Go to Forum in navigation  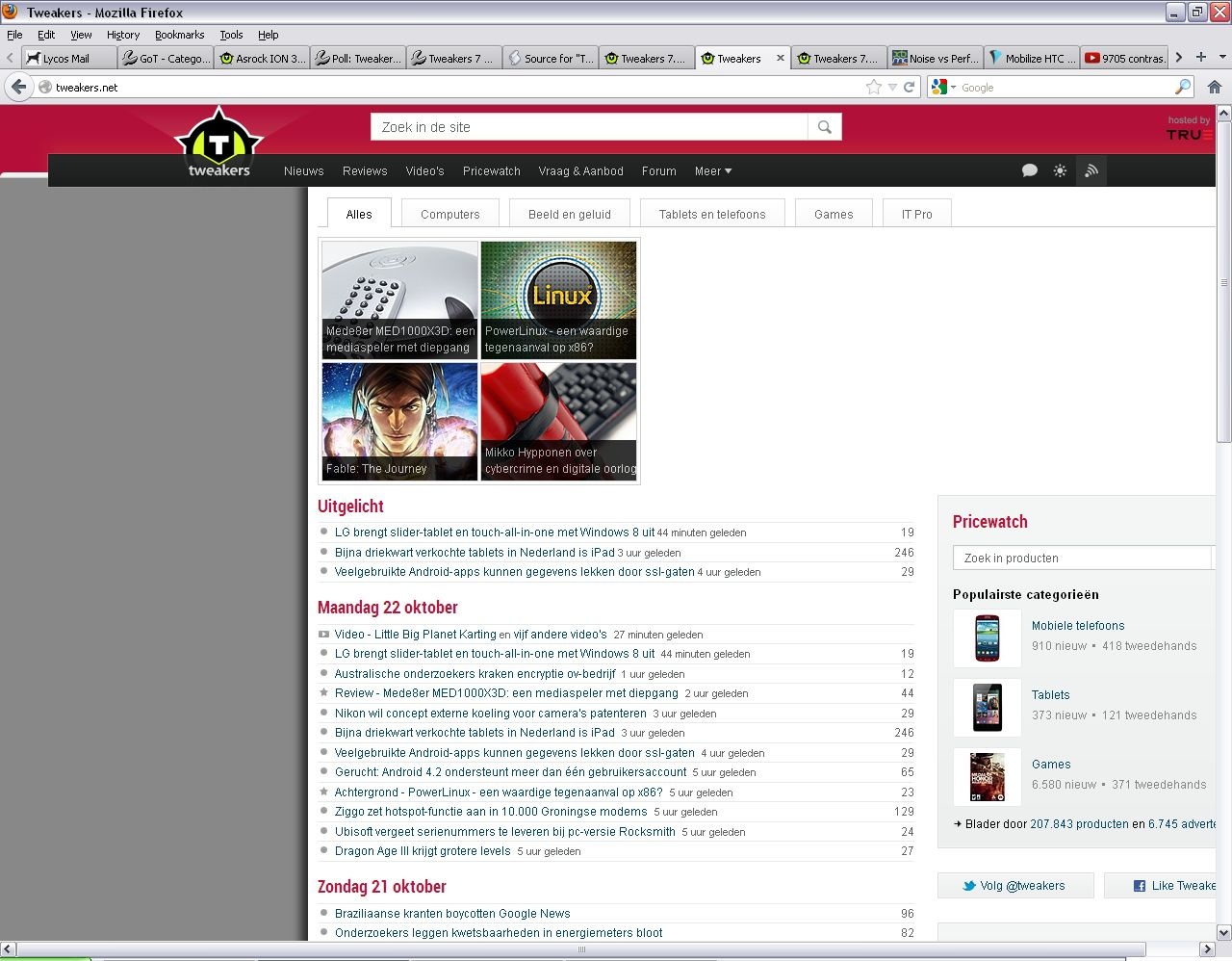point(658,170)
